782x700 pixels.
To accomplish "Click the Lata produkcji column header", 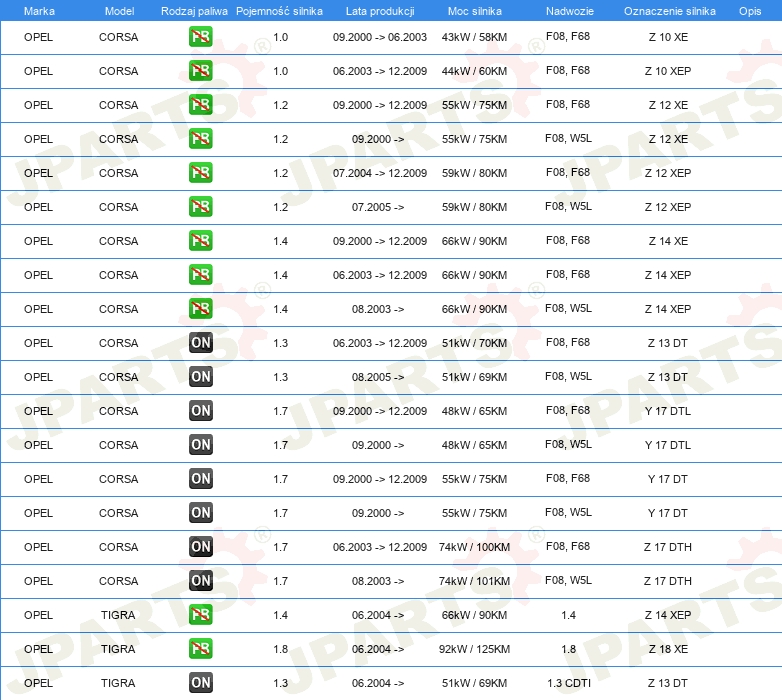I will 380,11.
